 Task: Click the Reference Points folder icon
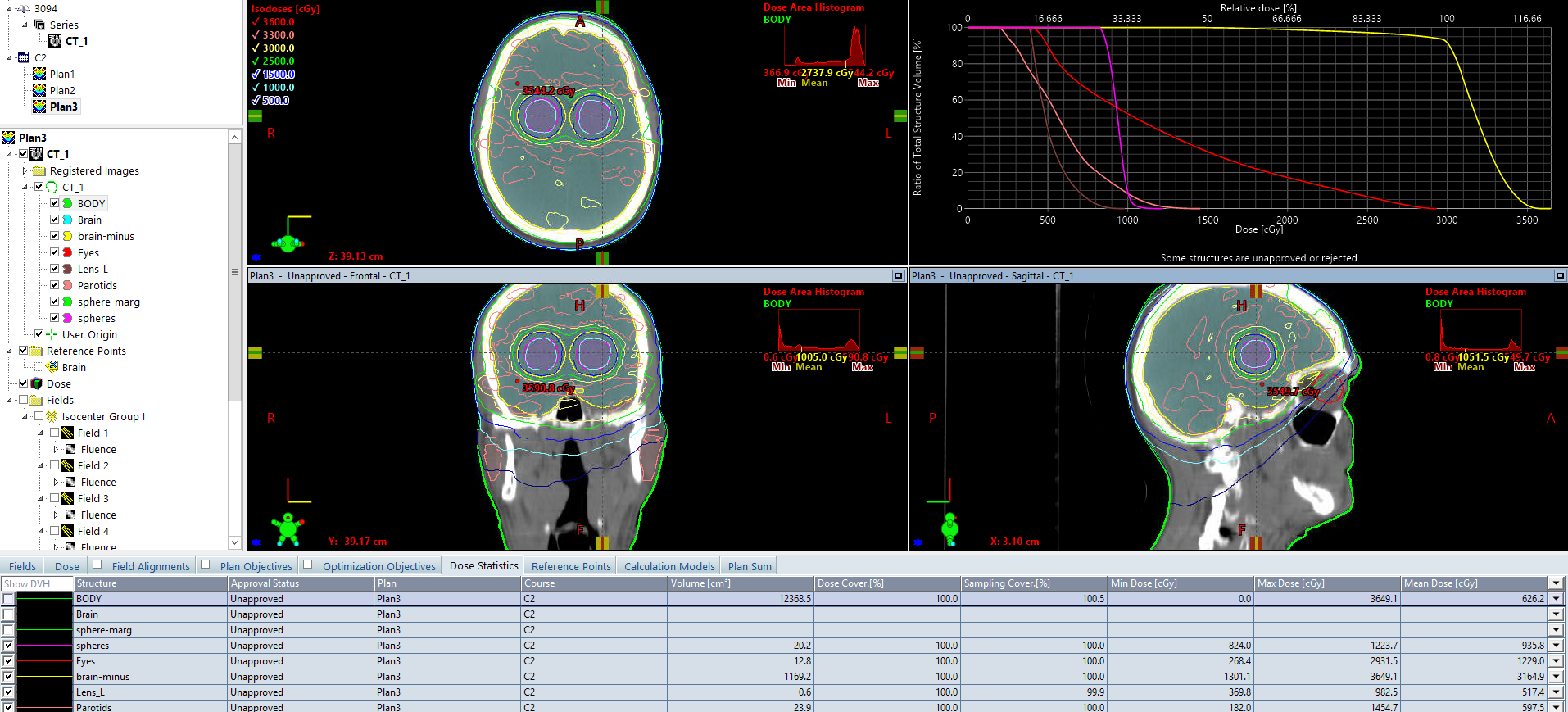(x=36, y=351)
